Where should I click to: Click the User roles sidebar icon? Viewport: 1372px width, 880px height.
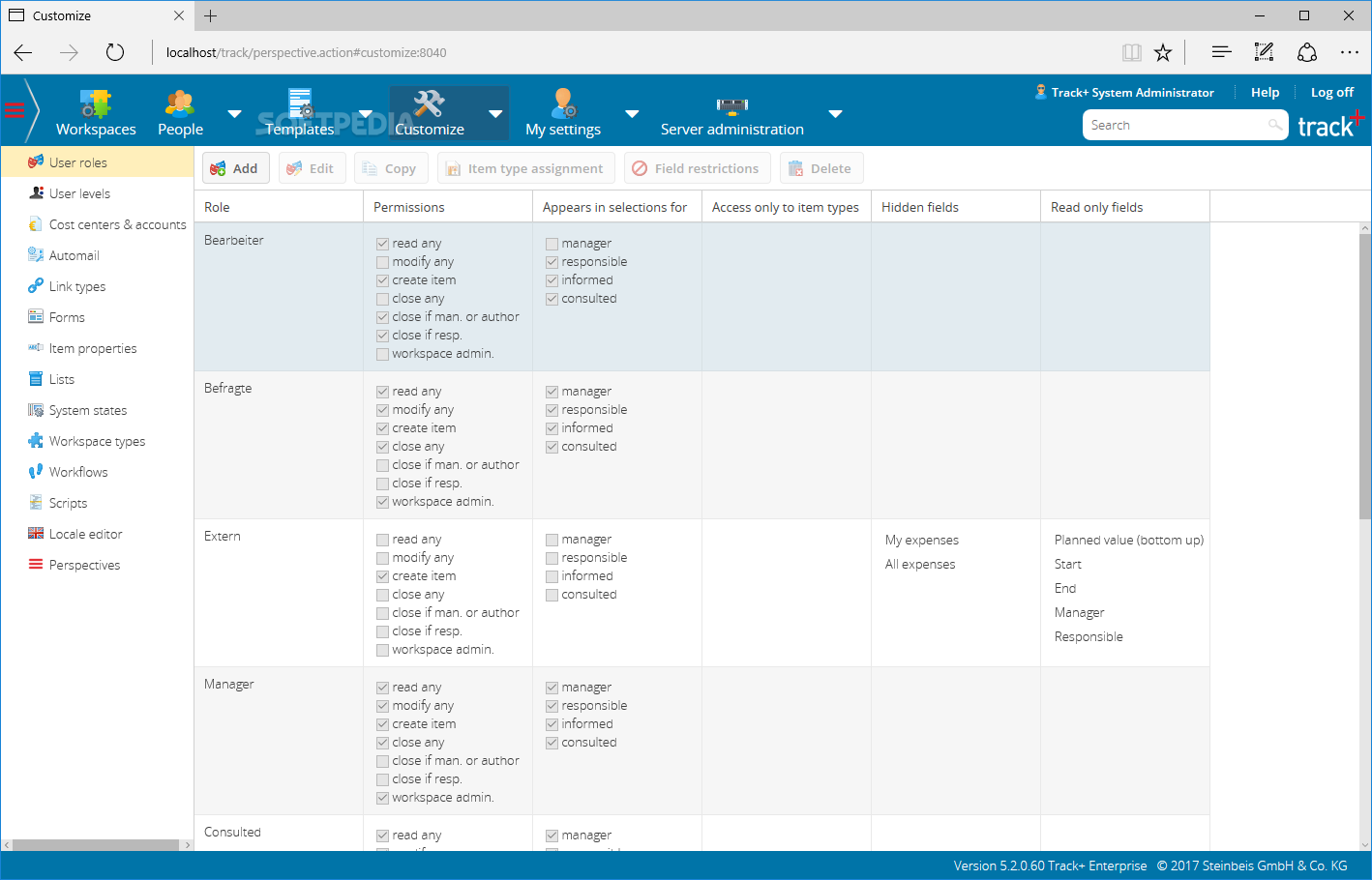36,162
